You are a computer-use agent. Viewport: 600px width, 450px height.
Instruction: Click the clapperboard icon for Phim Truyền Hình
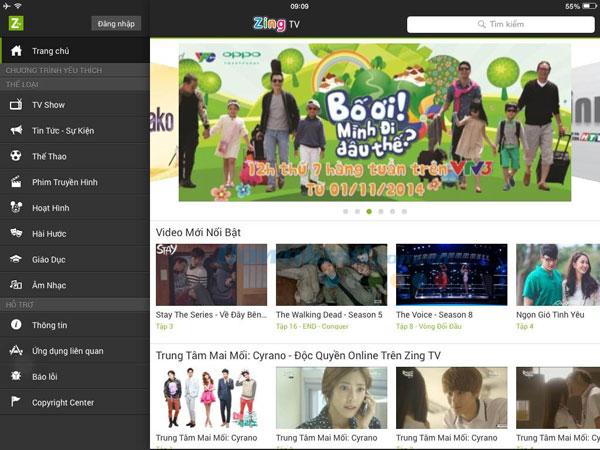pos(16,182)
